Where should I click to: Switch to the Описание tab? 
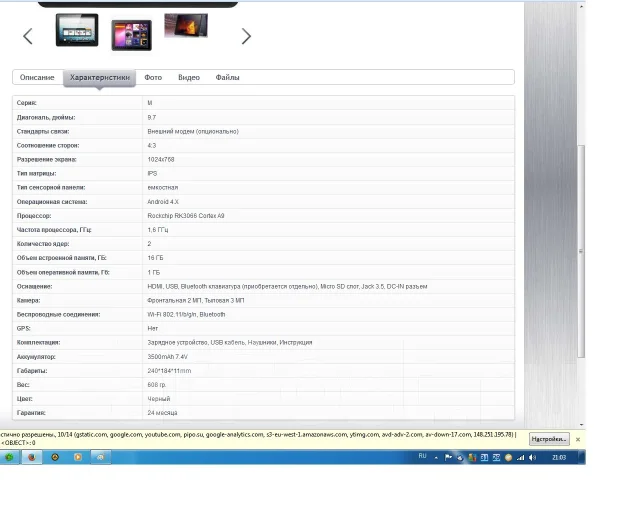click(x=37, y=77)
